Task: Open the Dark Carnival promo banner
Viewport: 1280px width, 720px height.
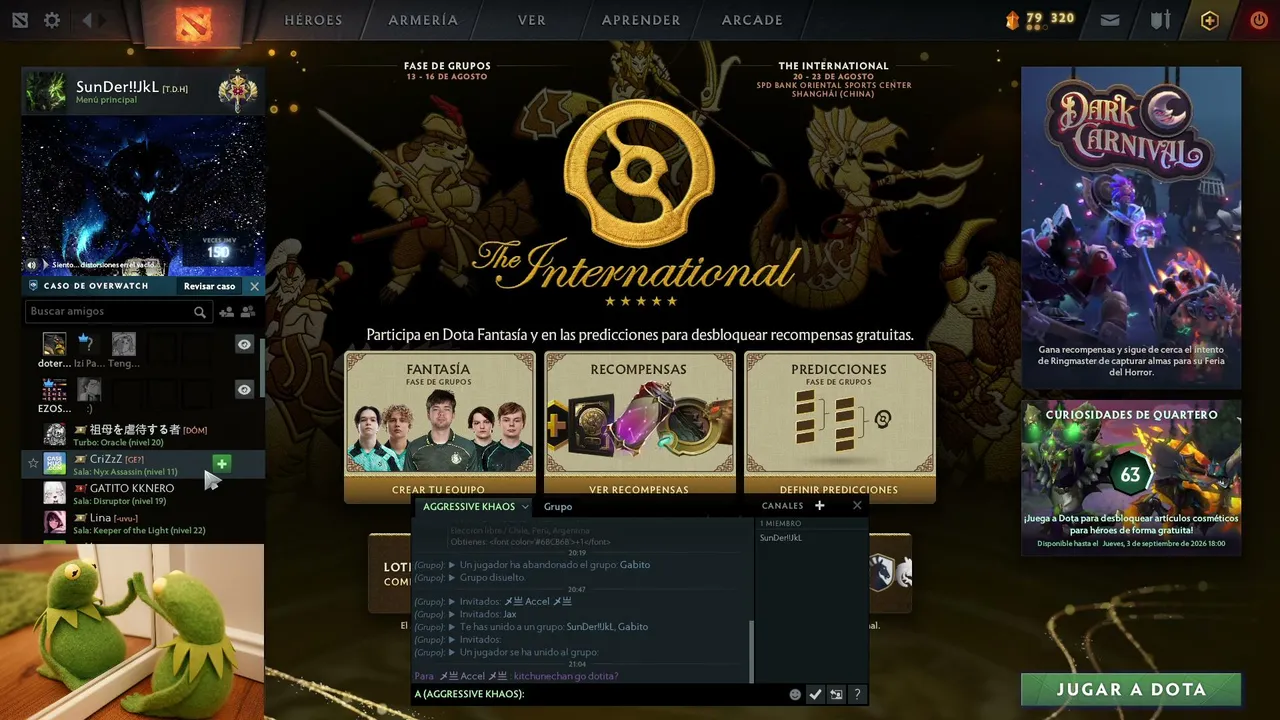Action: pyautogui.click(x=1131, y=228)
